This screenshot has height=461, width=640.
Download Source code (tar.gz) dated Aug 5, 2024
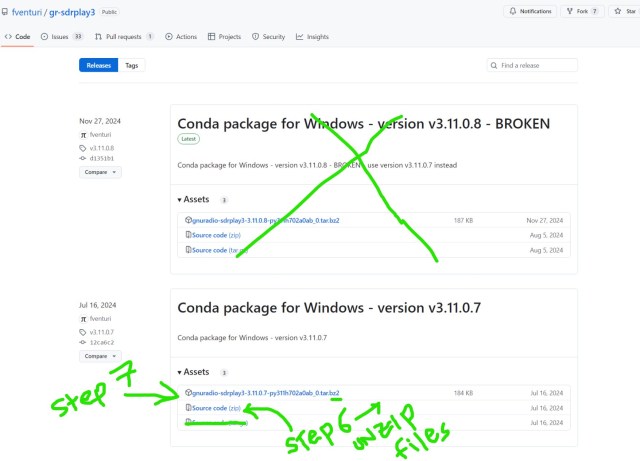coord(220,250)
